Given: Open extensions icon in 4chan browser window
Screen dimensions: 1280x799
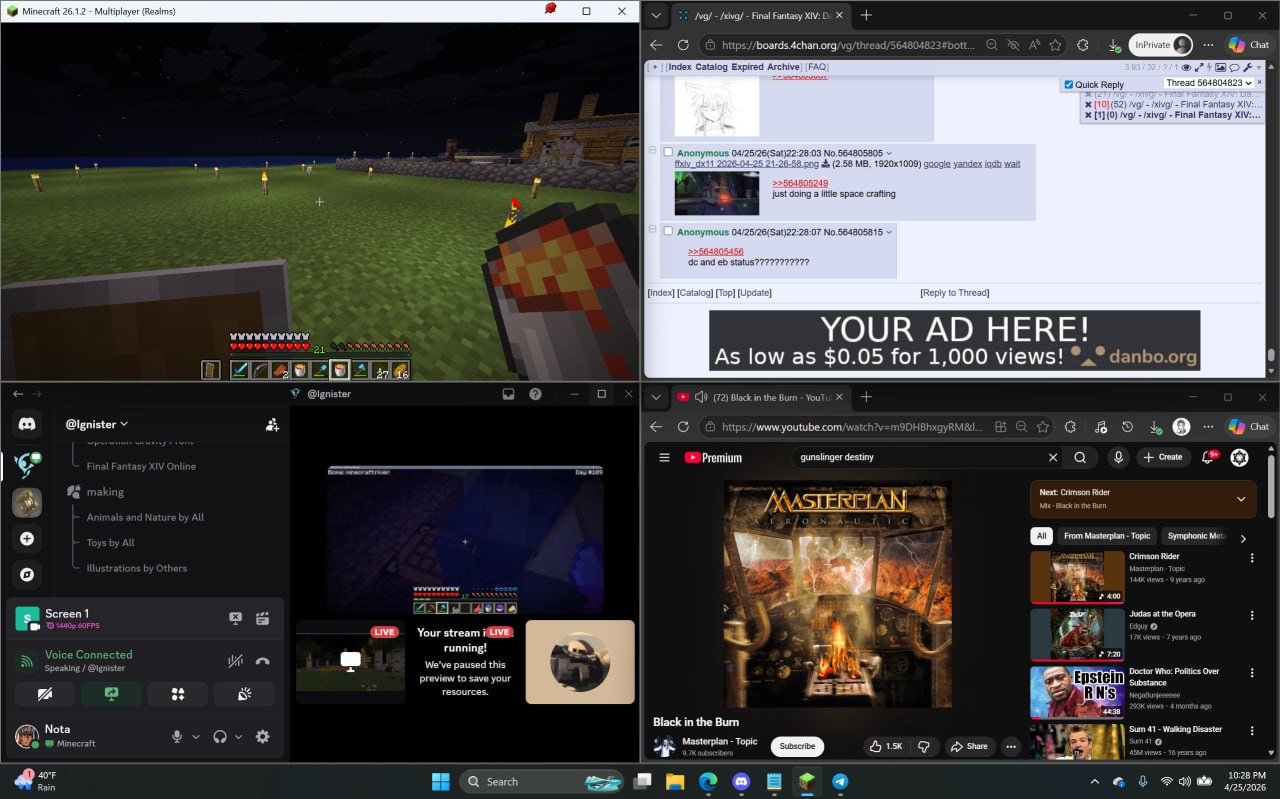Looking at the screenshot, I should [x=1082, y=45].
